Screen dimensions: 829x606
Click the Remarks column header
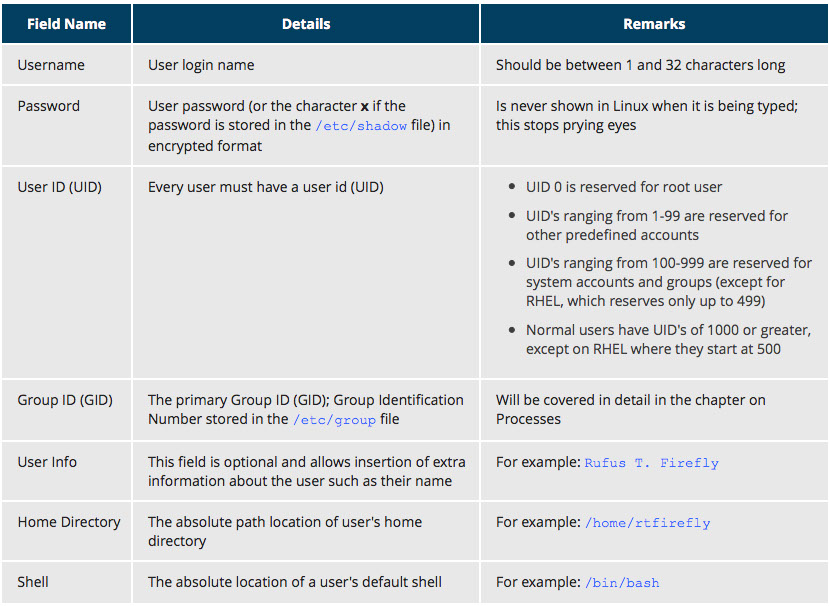coord(653,24)
